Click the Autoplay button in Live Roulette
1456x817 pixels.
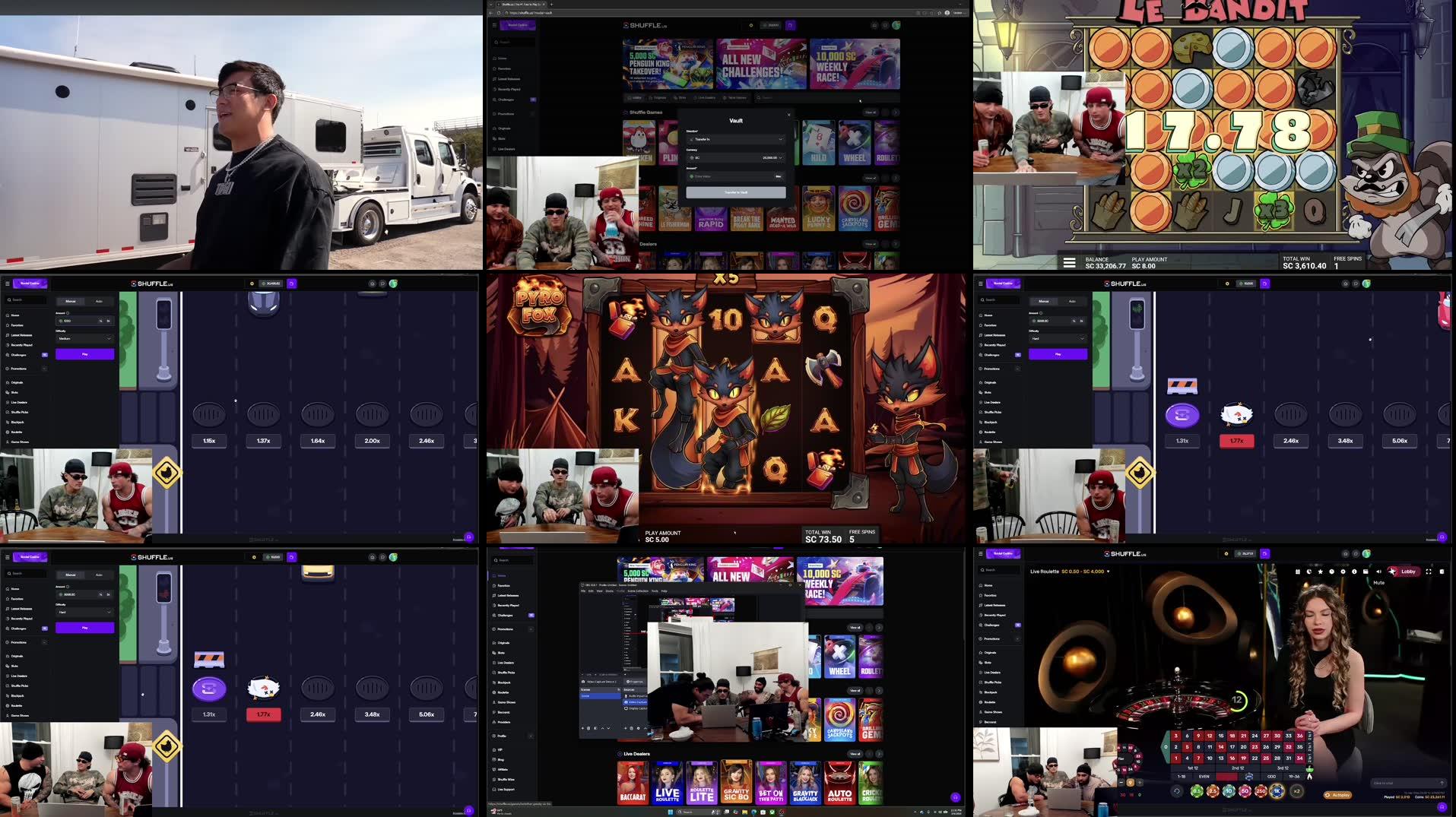tap(1337, 794)
